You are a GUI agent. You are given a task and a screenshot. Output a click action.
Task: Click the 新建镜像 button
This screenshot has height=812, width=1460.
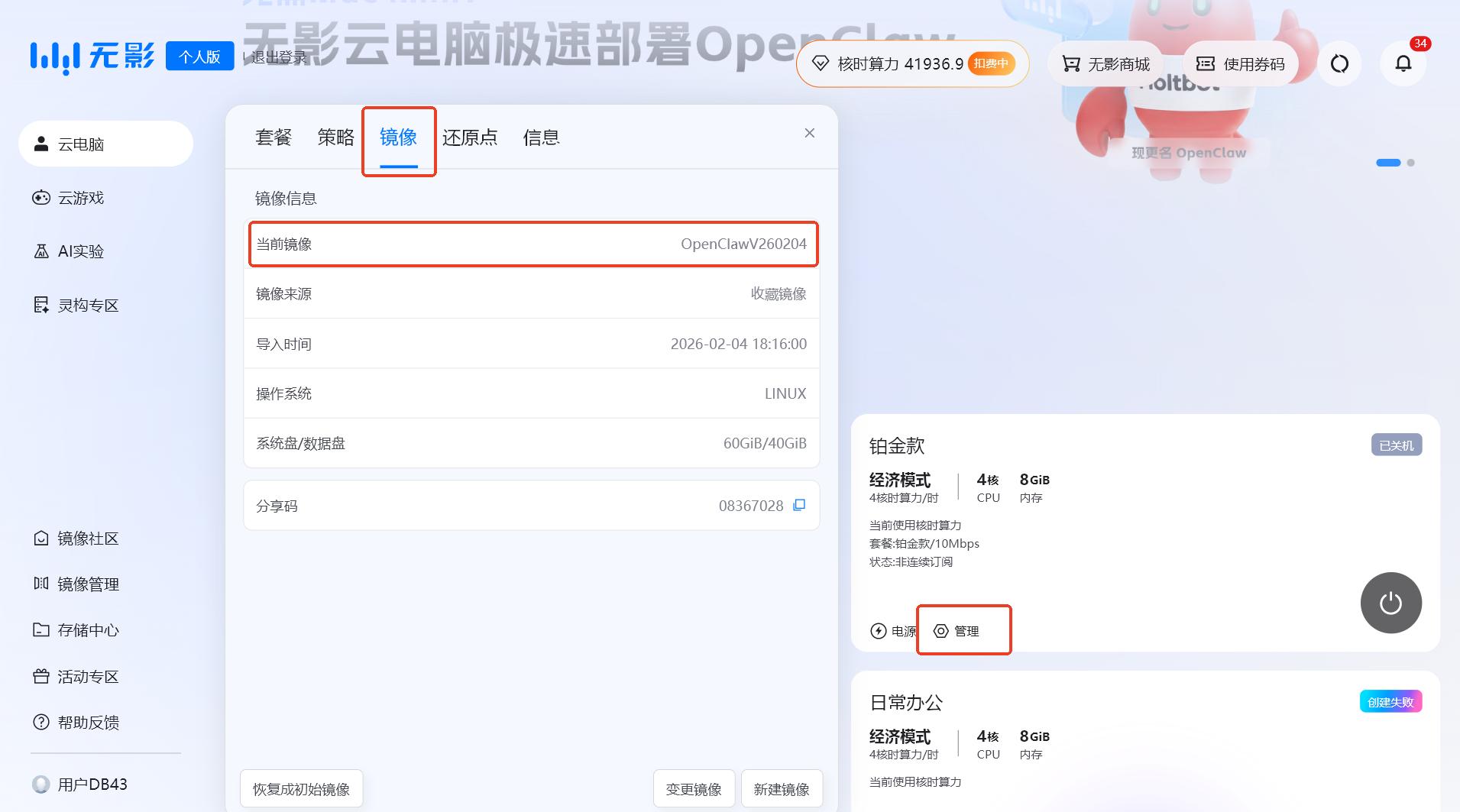tap(781, 789)
